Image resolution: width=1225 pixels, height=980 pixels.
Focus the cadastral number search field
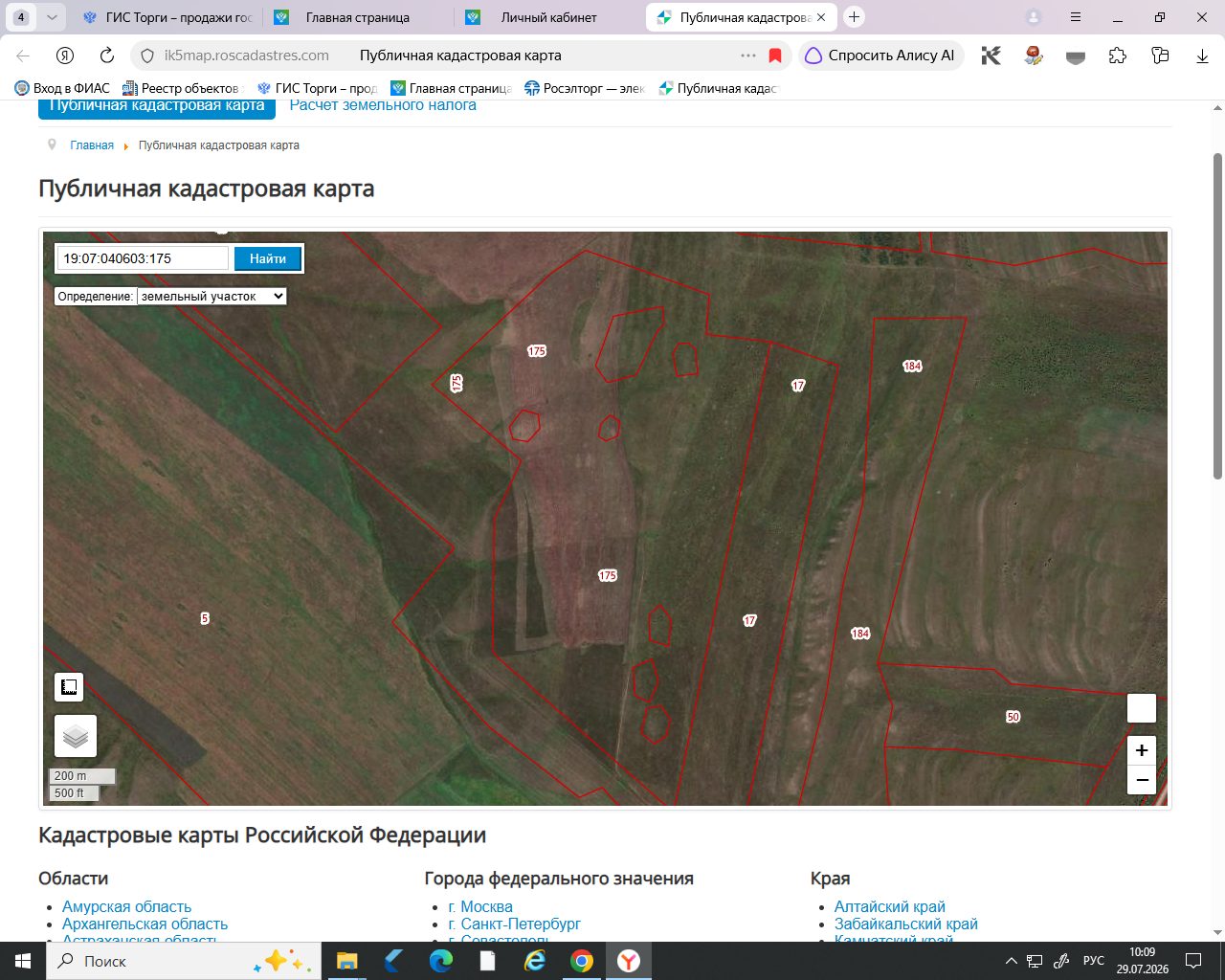tap(144, 258)
